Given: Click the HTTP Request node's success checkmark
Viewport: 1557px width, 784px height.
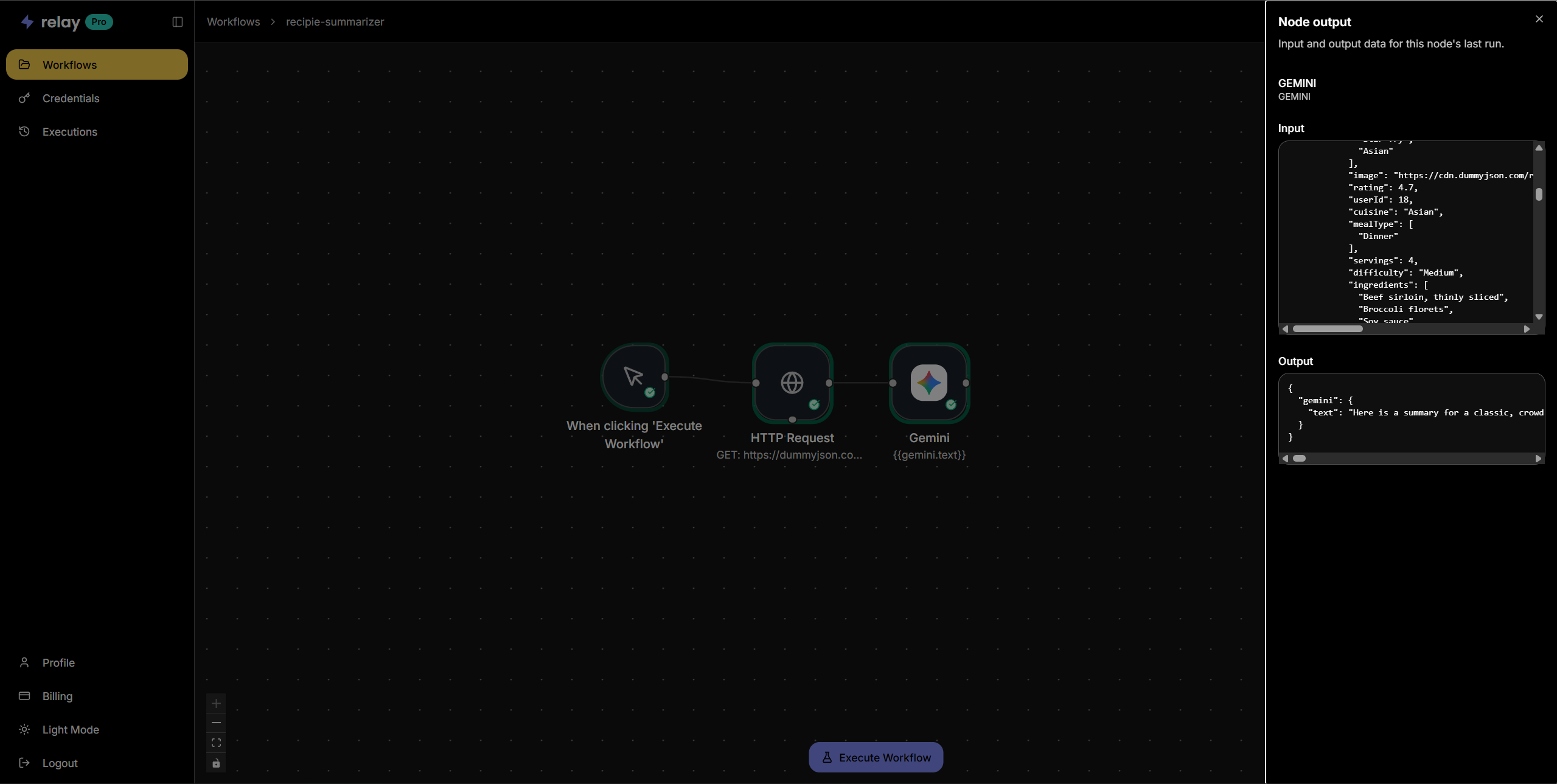Looking at the screenshot, I should pyautogui.click(x=814, y=404).
